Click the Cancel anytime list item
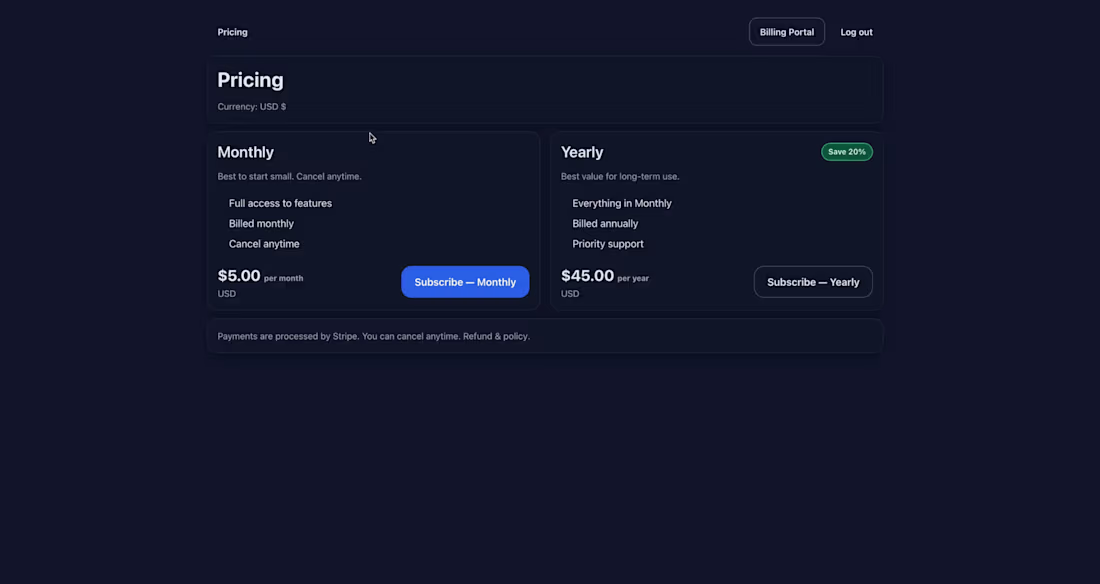 click(x=264, y=243)
